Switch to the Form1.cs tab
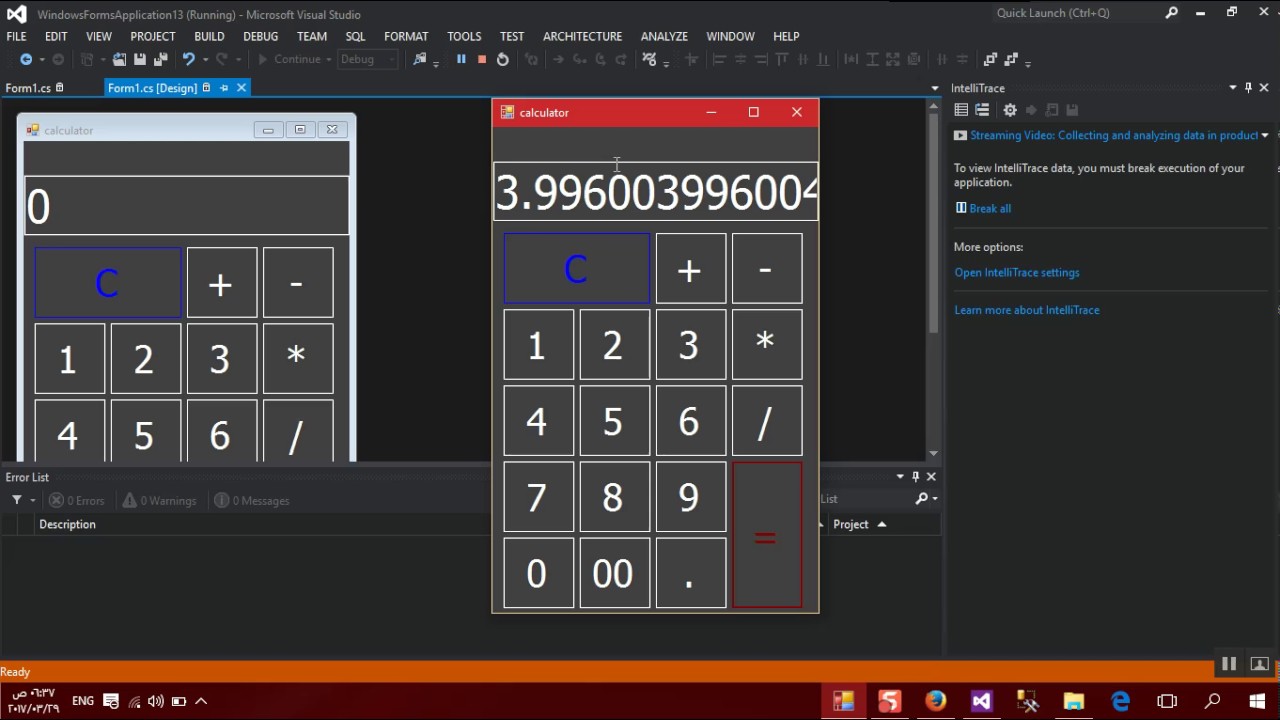1280x720 pixels. 28,88
